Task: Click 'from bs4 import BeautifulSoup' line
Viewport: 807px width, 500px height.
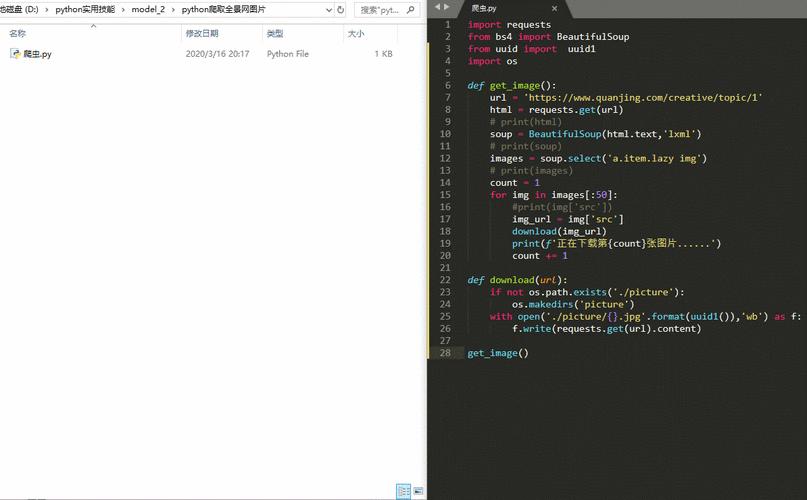Action: click(548, 37)
